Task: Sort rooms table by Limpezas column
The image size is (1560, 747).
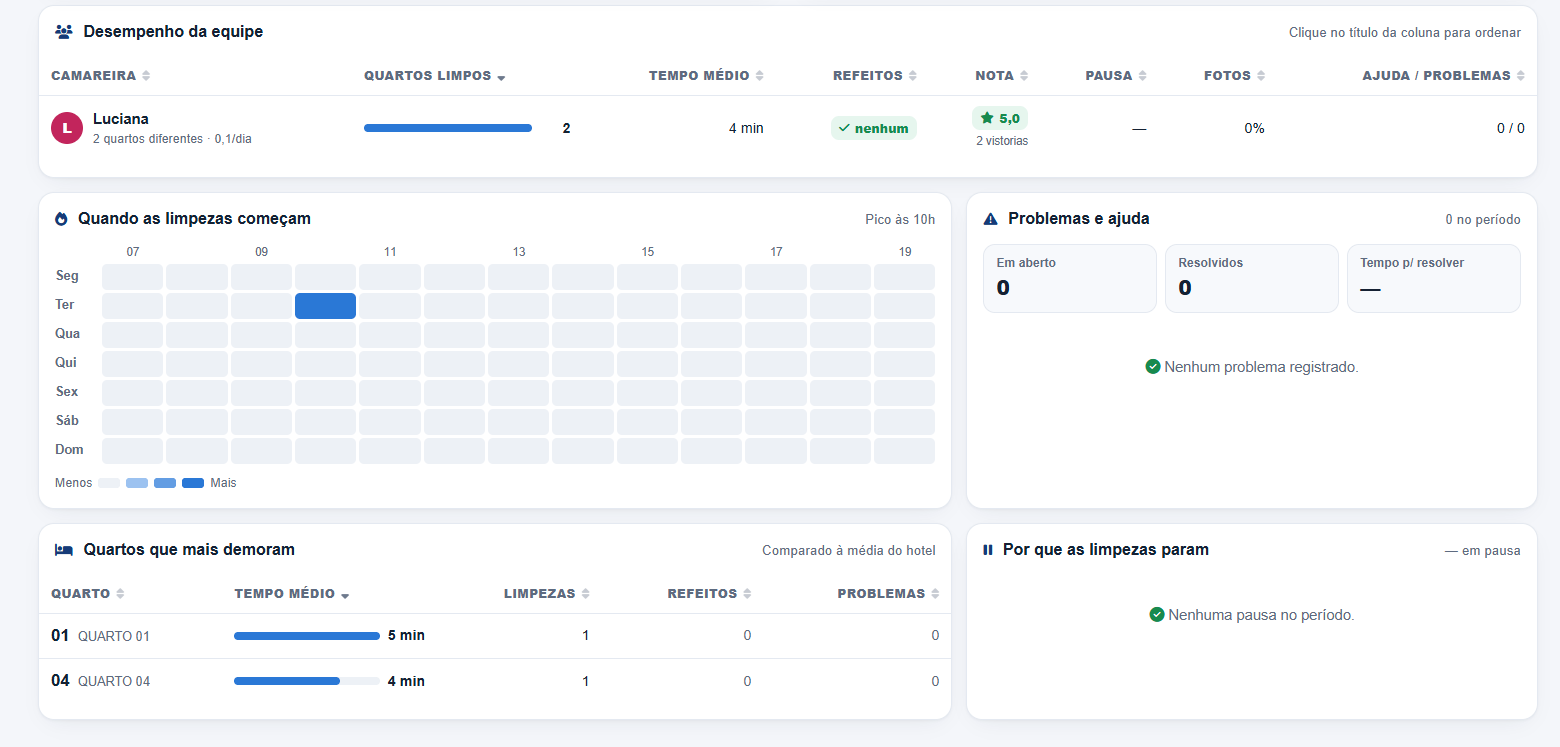Action: coord(547,594)
